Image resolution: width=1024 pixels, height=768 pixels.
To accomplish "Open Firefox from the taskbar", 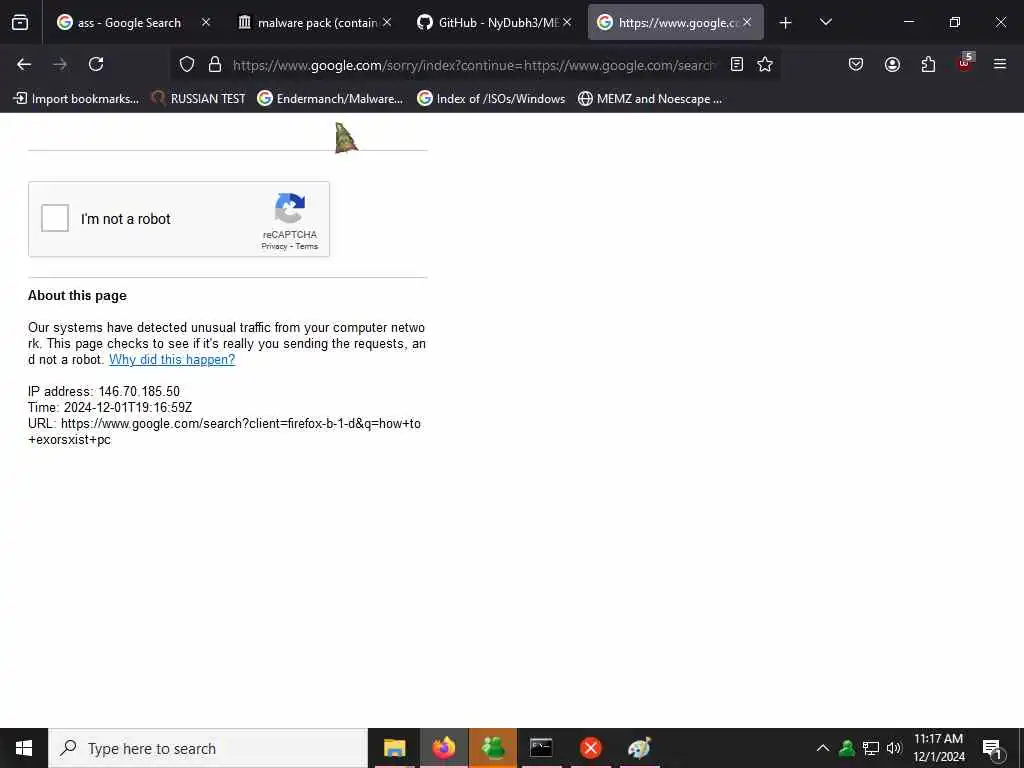I will (x=443, y=748).
